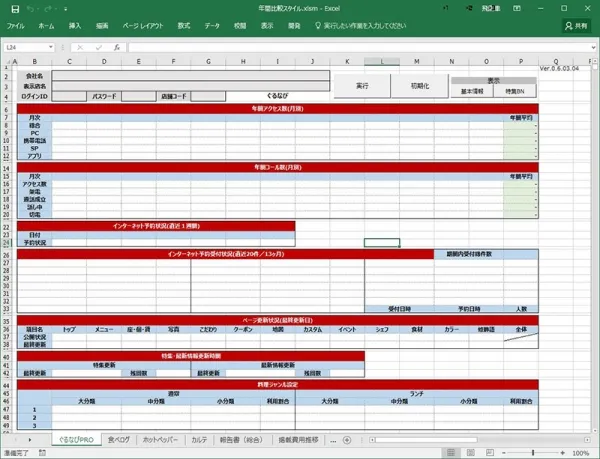
Task: Switch to the データ ribbon tab
Action: (x=212, y=26)
